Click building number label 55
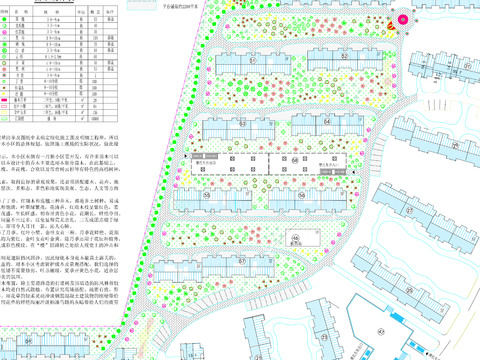 tap(207, 195)
